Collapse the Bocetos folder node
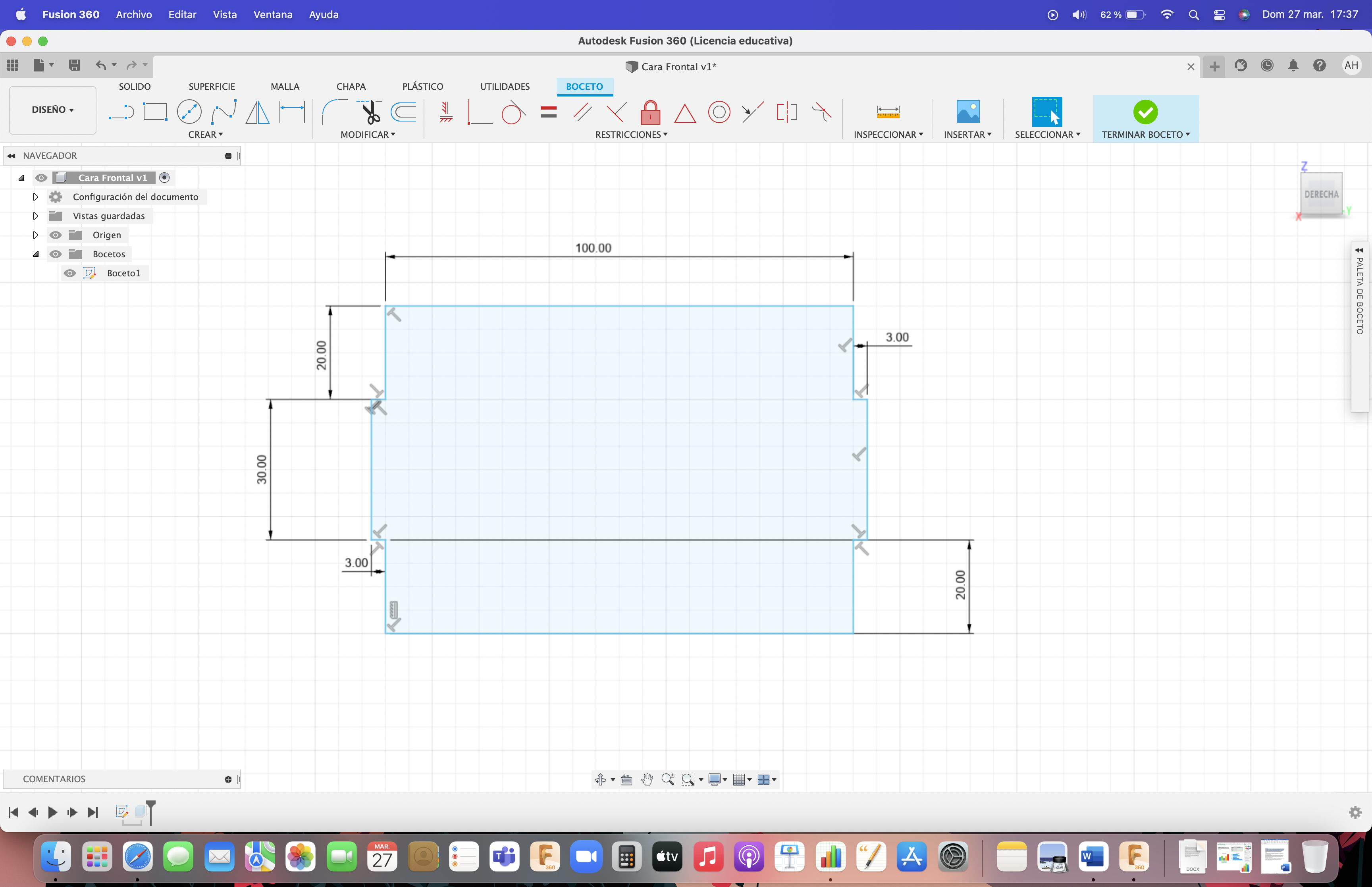The height and width of the screenshot is (887, 1372). pos(36,254)
